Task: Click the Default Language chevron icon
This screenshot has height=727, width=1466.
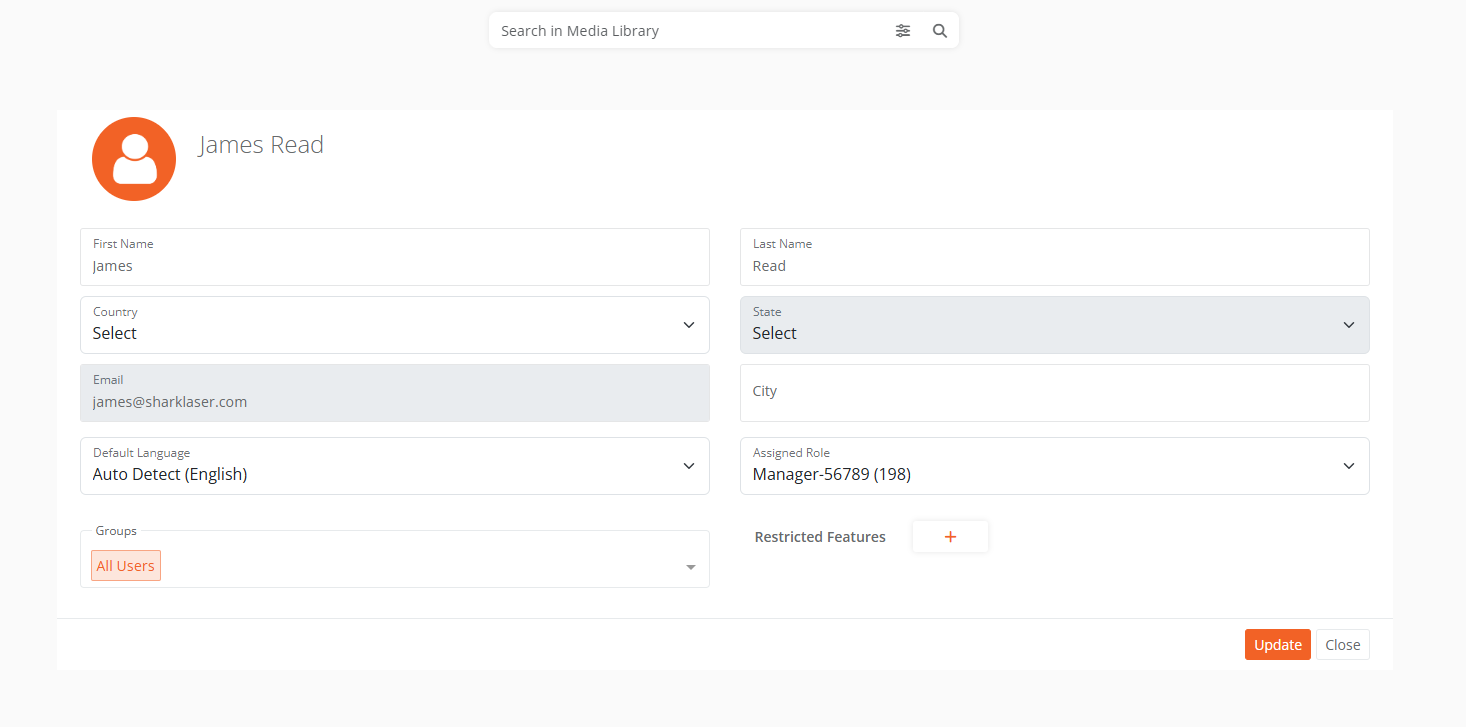Action: coord(688,466)
